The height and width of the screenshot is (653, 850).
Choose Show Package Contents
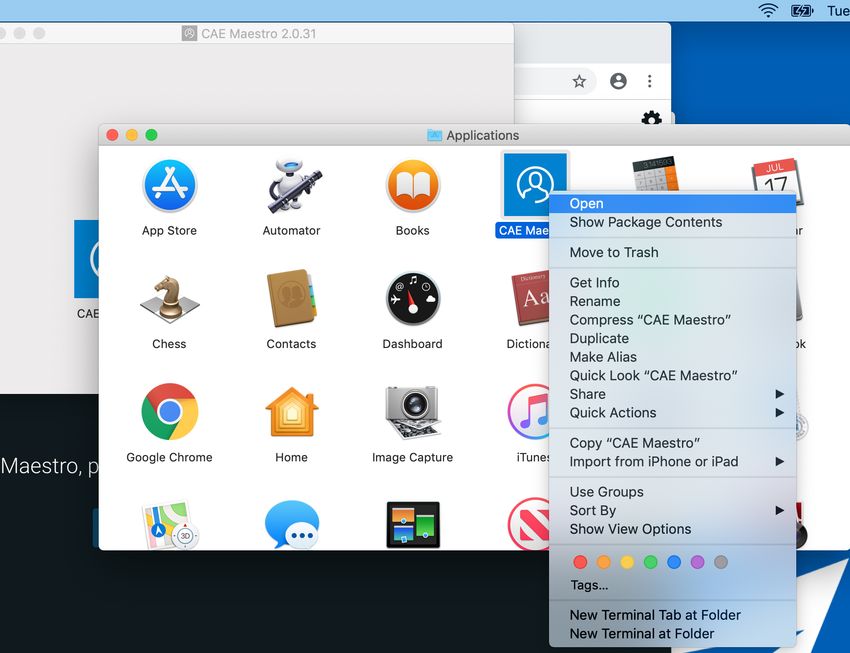[x=672, y=222]
